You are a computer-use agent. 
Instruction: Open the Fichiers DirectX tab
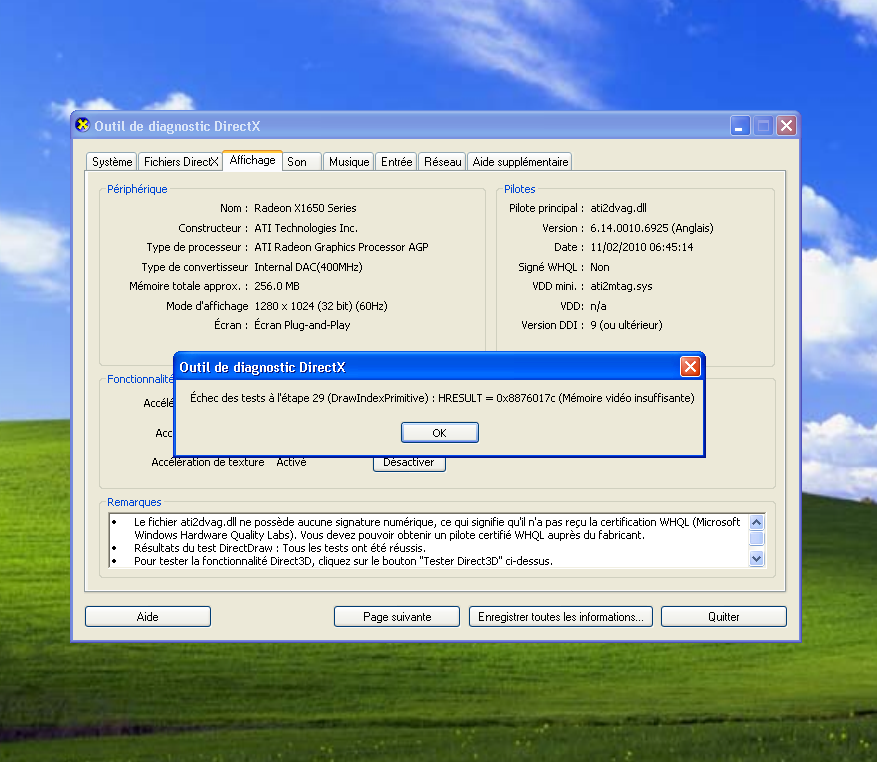[x=181, y=162]
